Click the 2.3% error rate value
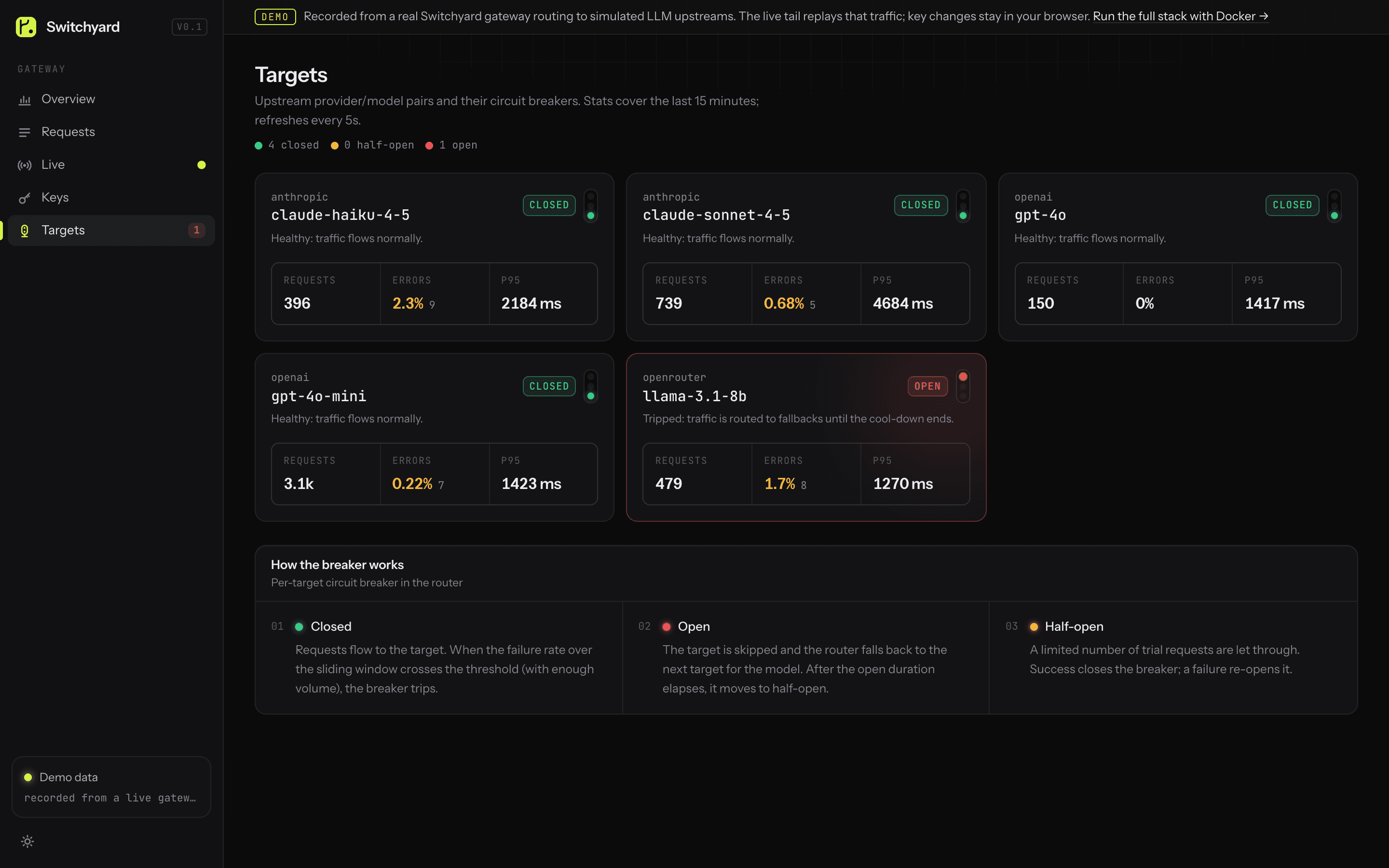 408,303
